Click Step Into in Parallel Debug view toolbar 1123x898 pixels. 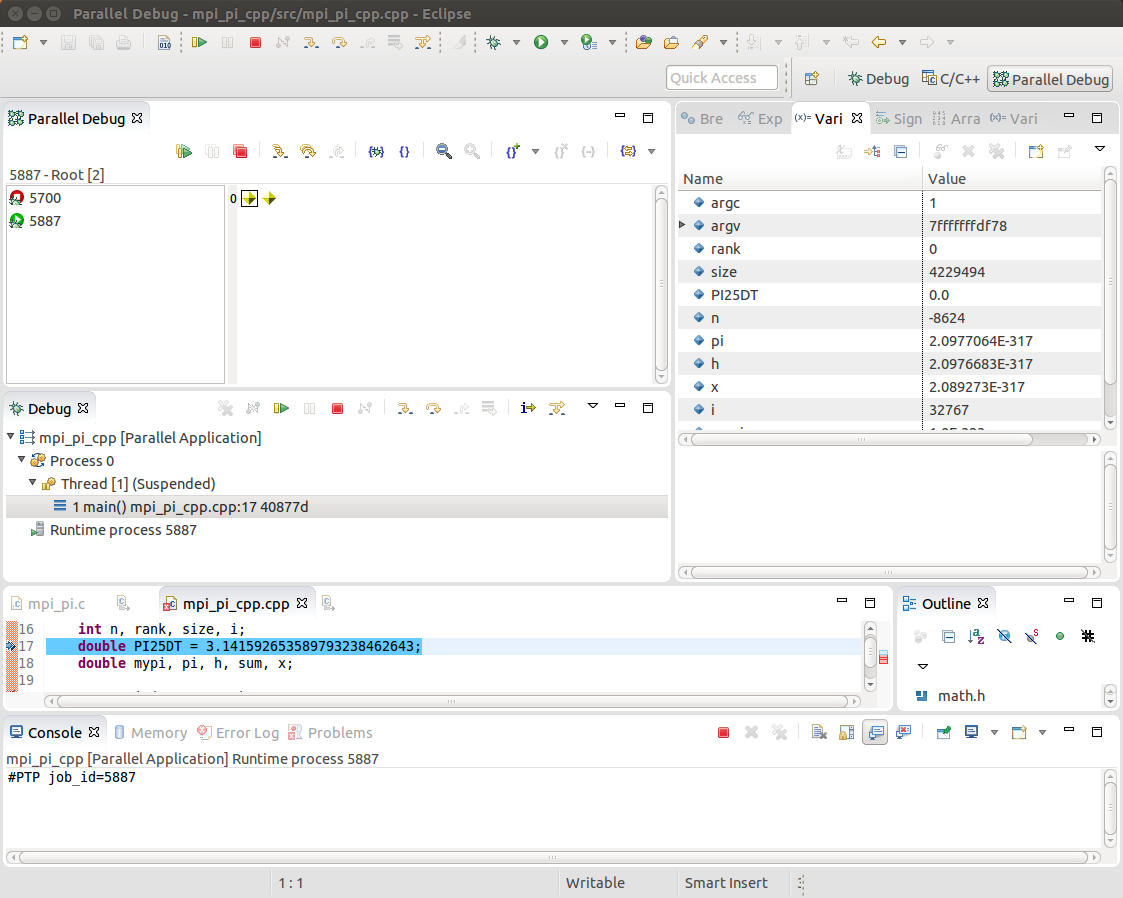click(279, 151)
